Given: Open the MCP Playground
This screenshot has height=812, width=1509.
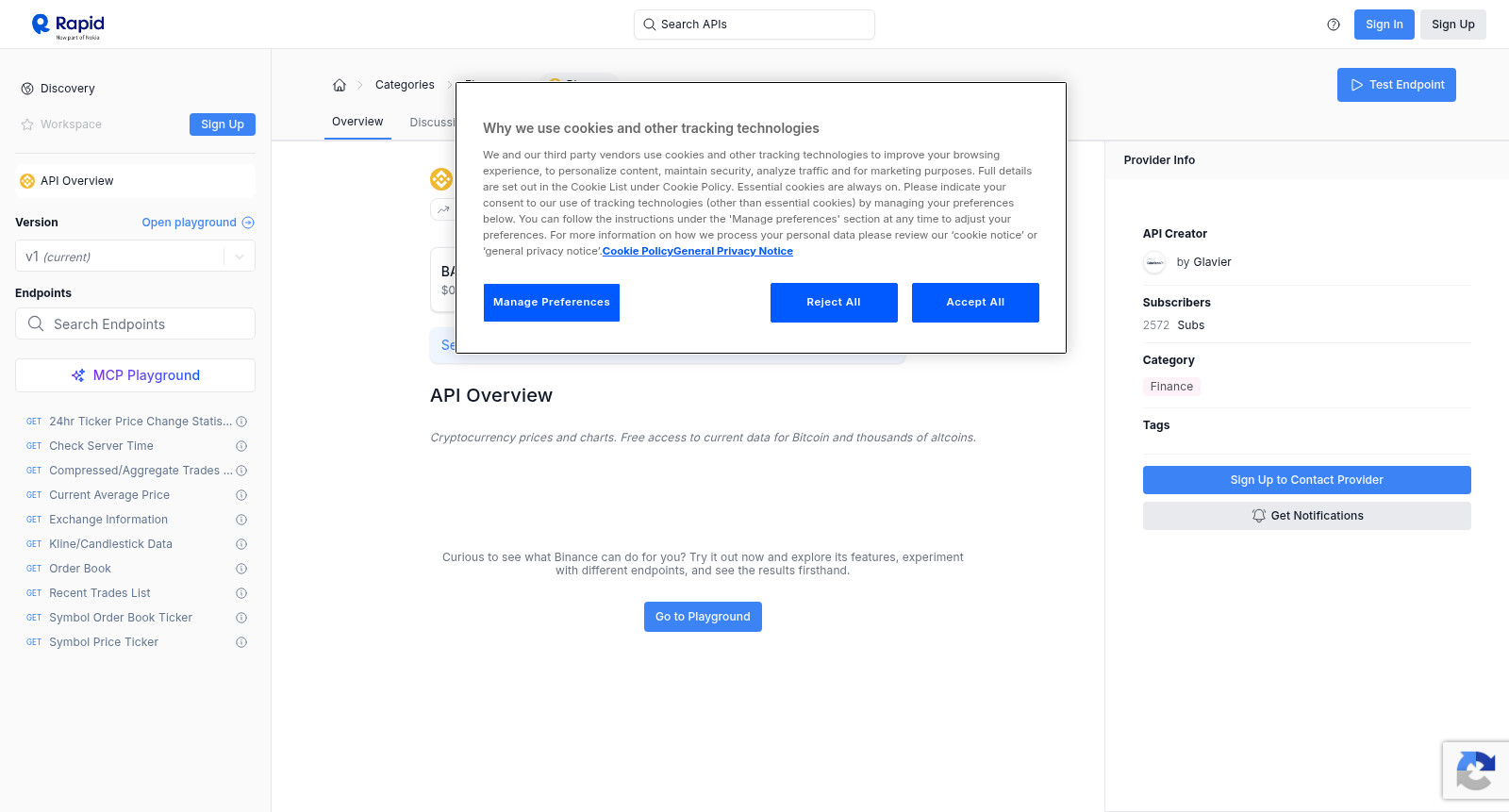Looking at the screenshot, I should 135,375.
